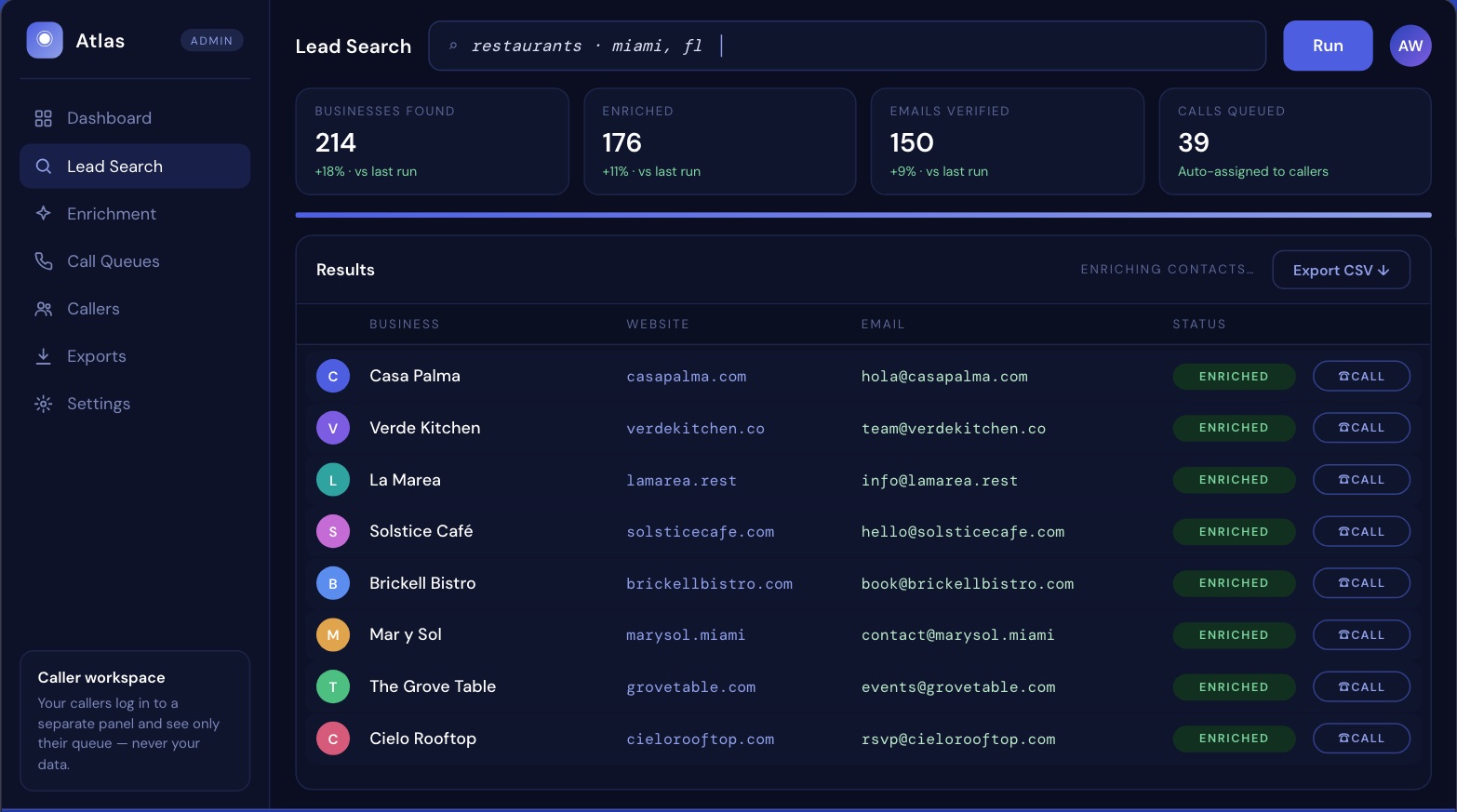This screenshot has height=812, width=1457.
Task: Click La Marea's L avatar
Action: pyautogui.click(x=333, y=480)
